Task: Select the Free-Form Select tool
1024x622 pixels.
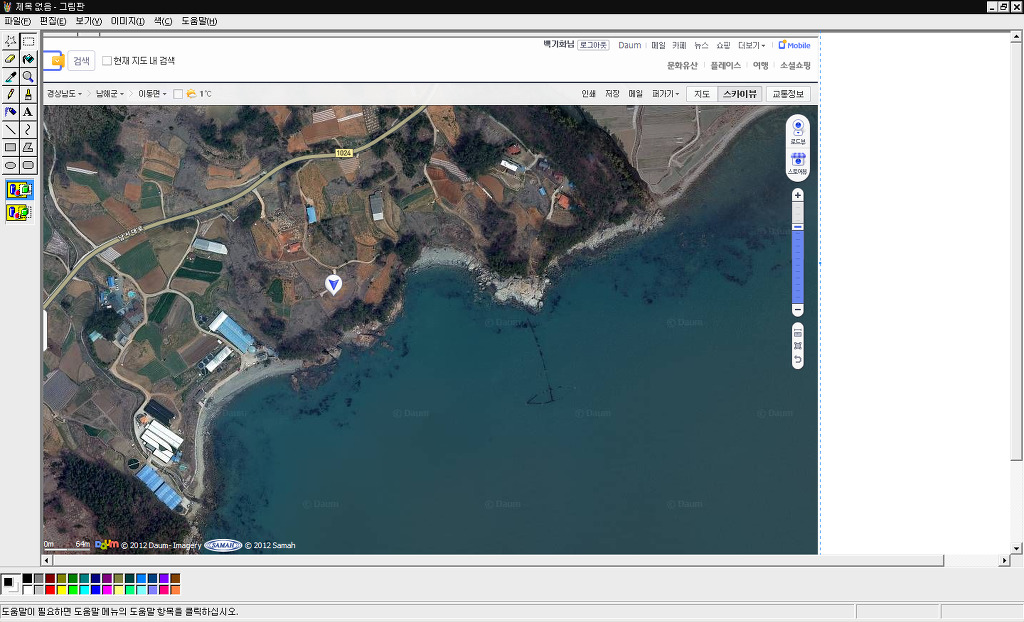Action: 10,41
